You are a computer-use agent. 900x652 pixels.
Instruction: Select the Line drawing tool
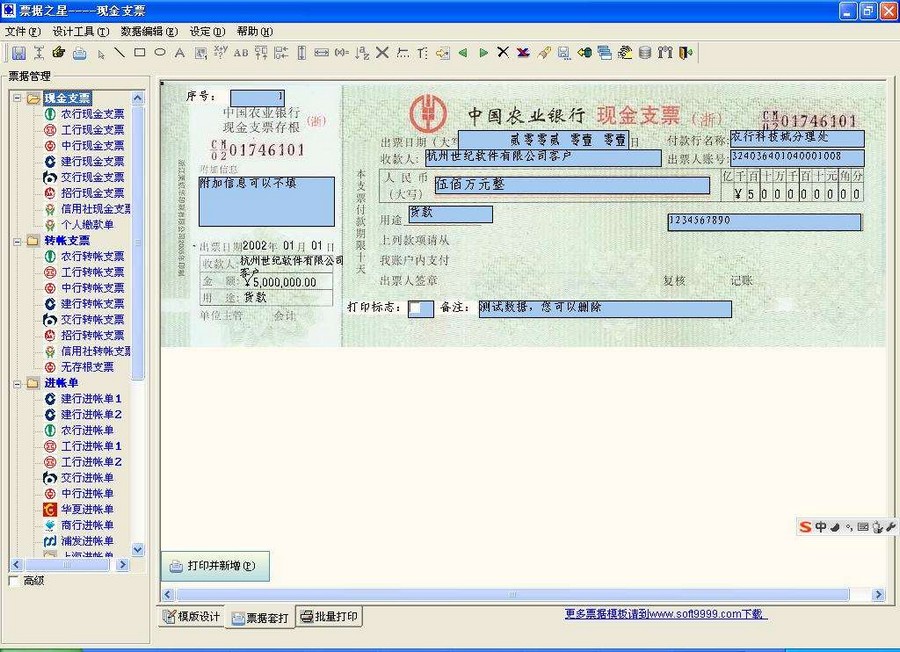tap(119, 52)
